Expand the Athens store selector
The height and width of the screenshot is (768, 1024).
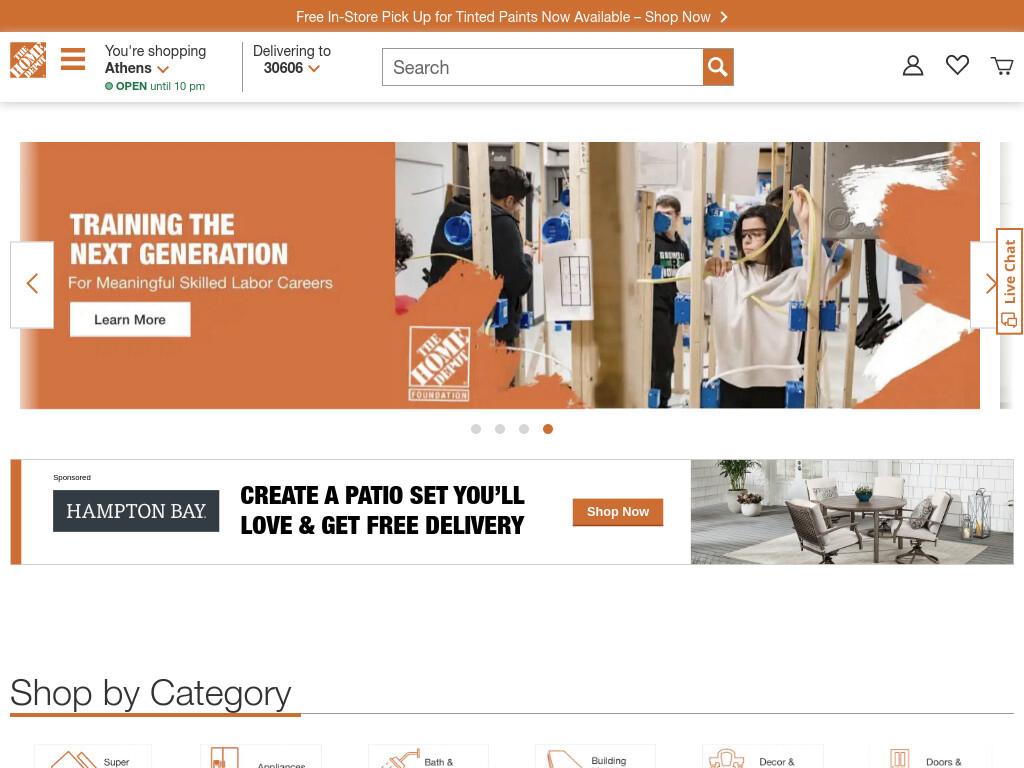point(136,68)
